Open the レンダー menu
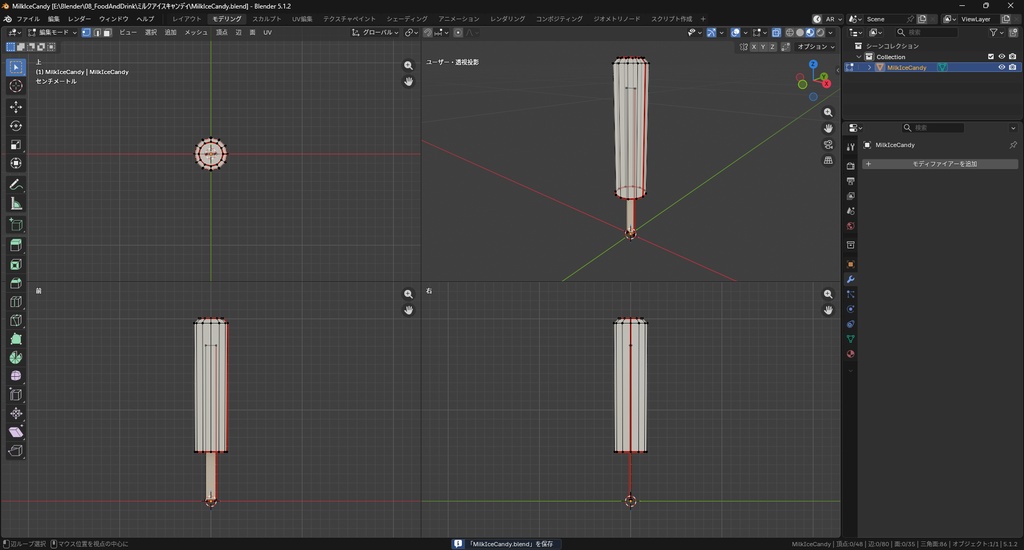 point(79,19)
